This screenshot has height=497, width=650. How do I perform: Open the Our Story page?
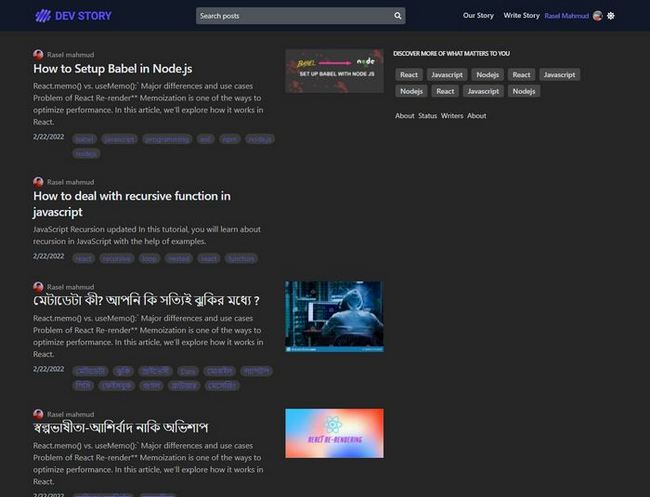click(x=478, y=15)
